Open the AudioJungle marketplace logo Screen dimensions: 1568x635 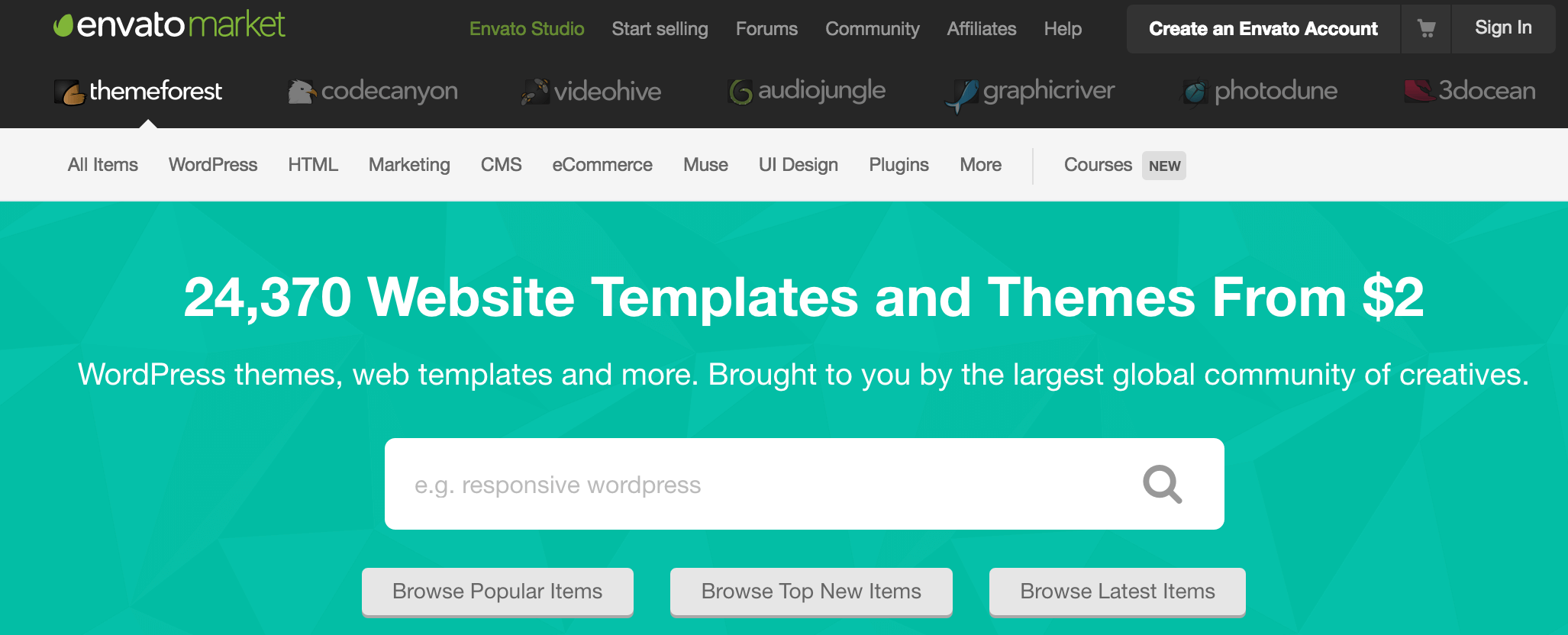807,92
